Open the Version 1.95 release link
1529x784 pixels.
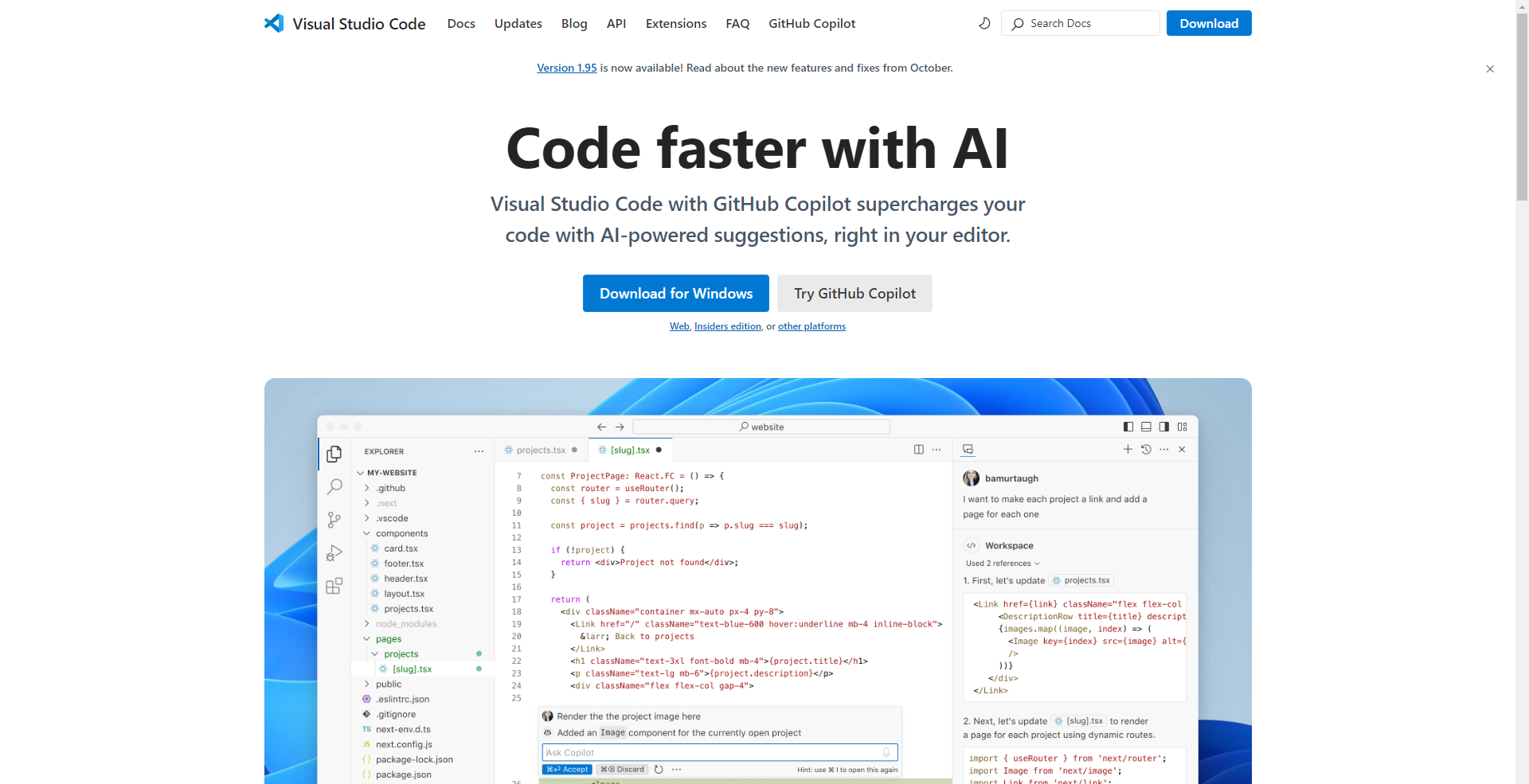(566, 68)
